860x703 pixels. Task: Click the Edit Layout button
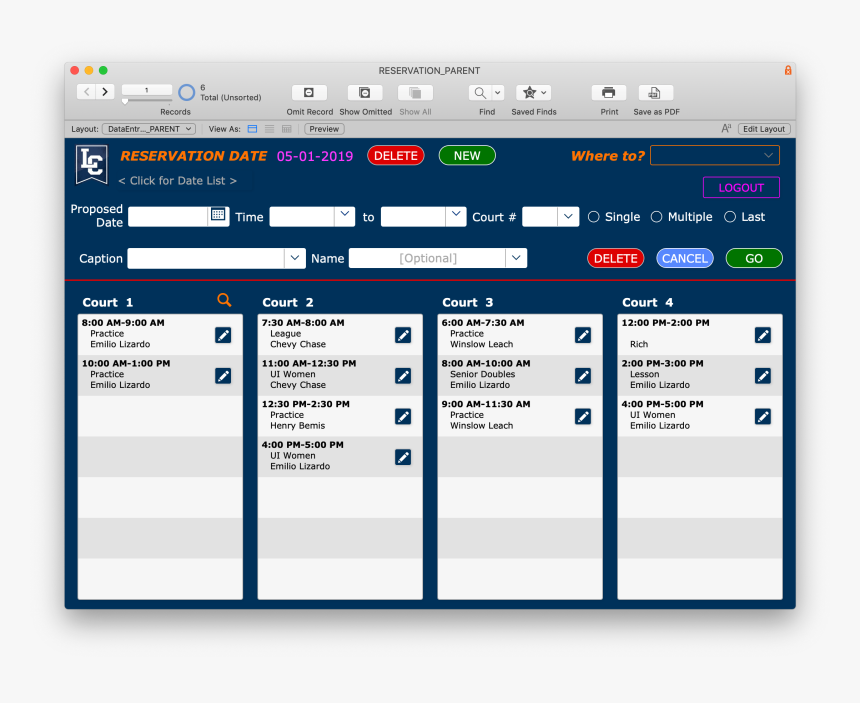click(x=764, y=129)
